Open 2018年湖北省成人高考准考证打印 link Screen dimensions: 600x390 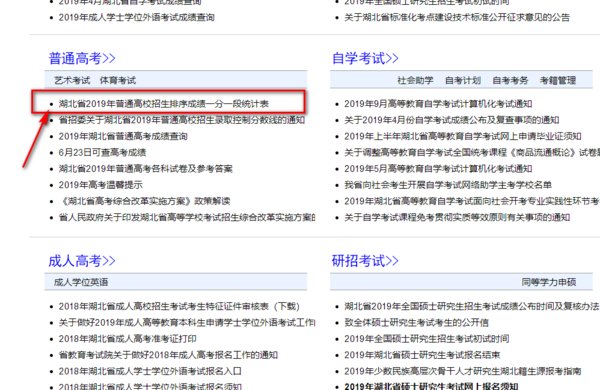point(127,339)
